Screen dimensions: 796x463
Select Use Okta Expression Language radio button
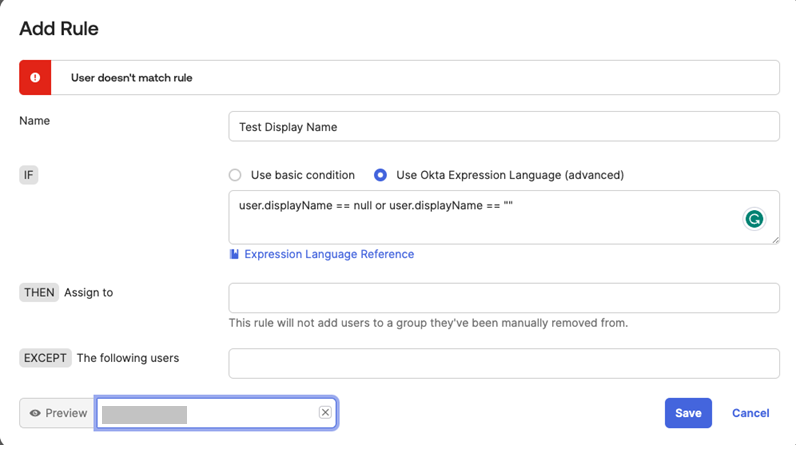click(380, 175)
